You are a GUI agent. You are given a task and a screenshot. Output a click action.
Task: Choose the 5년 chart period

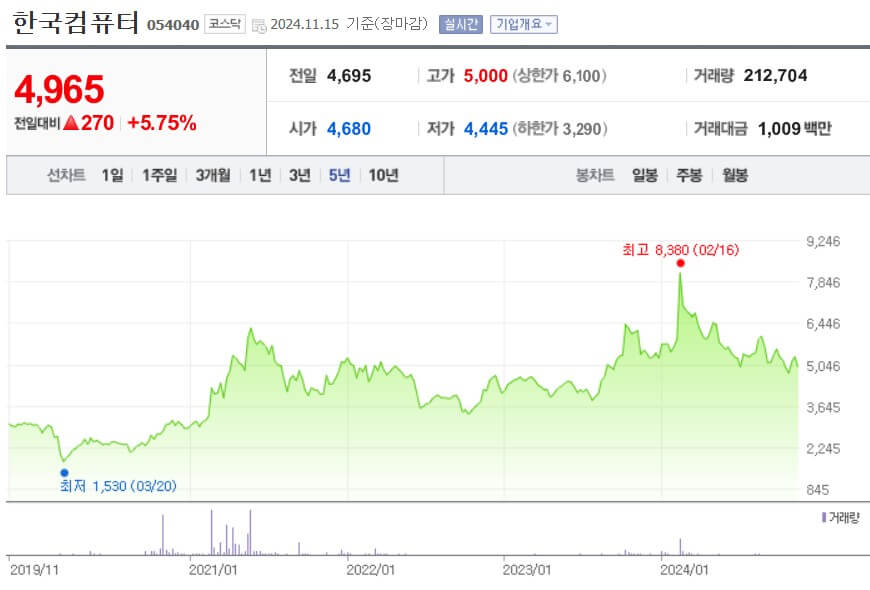(340, 175)
